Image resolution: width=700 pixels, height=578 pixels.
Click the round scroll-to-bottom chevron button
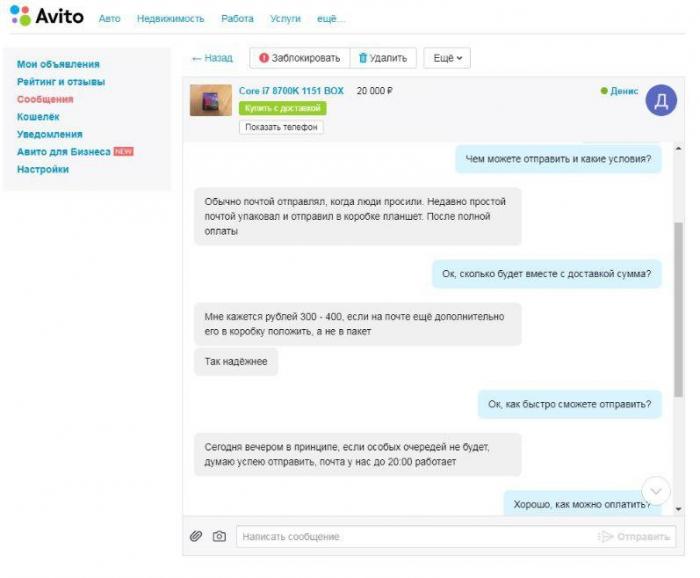coord(656,491)
